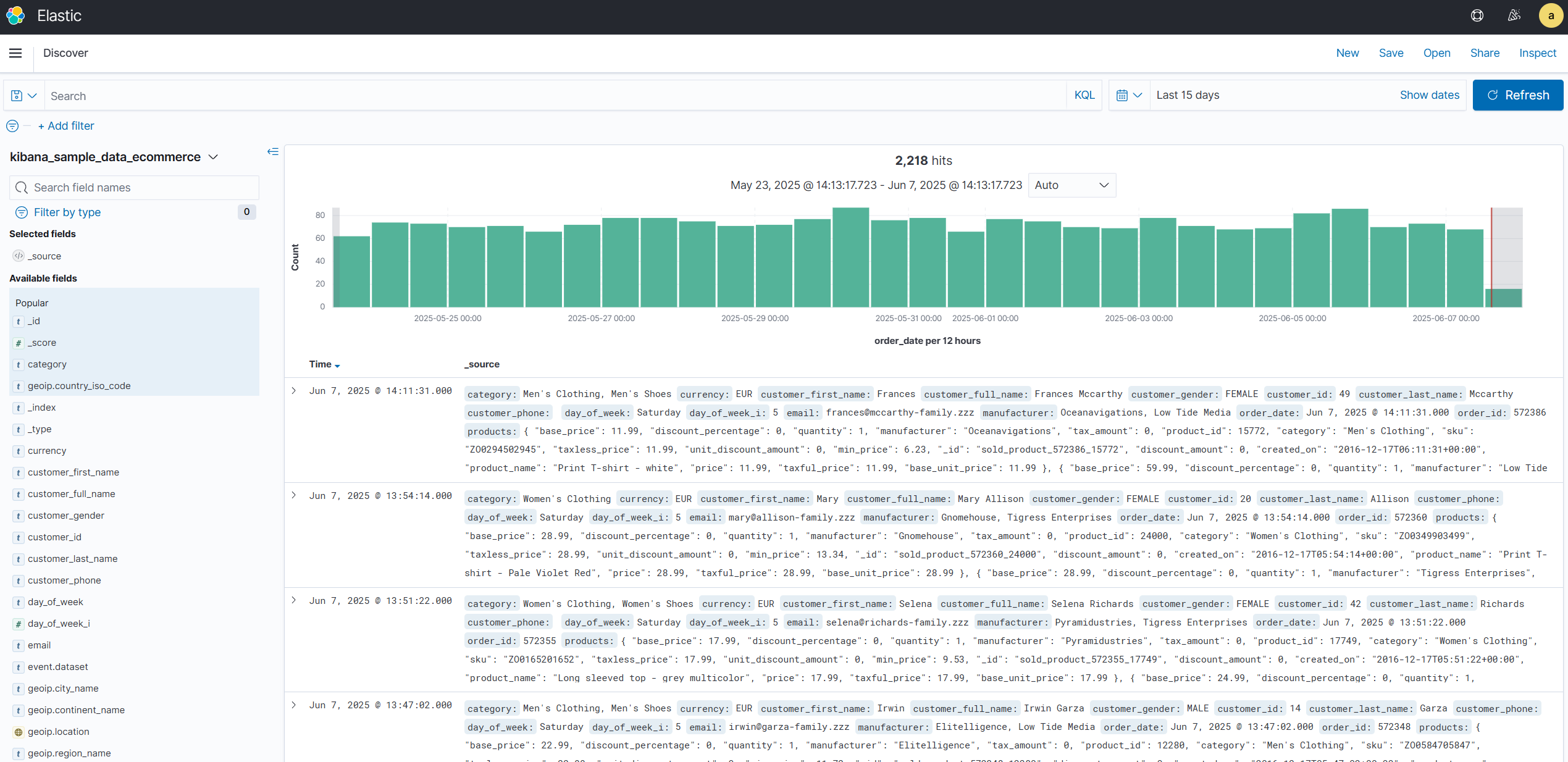
Task: Click the change all filters icon
Action: [x=12, y=126]
